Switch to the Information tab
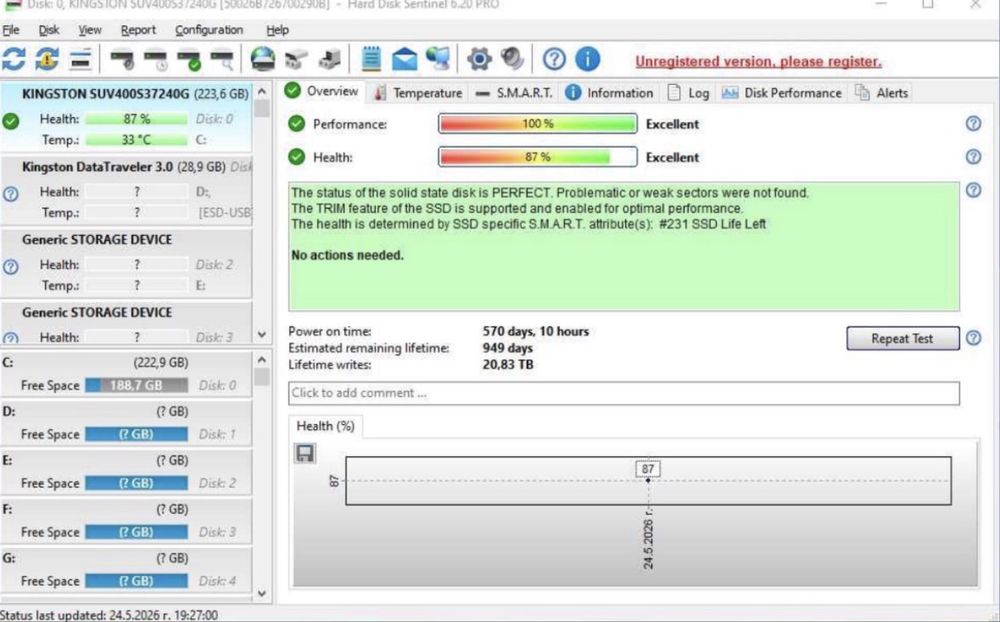Screen dimensions: 1000x622 click(x=609, y=93)
